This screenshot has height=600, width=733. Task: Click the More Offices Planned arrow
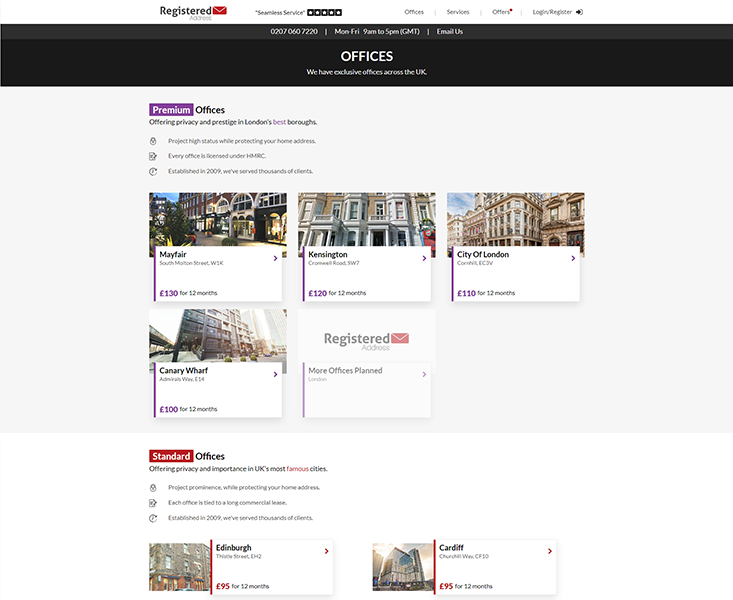(424, 374)
